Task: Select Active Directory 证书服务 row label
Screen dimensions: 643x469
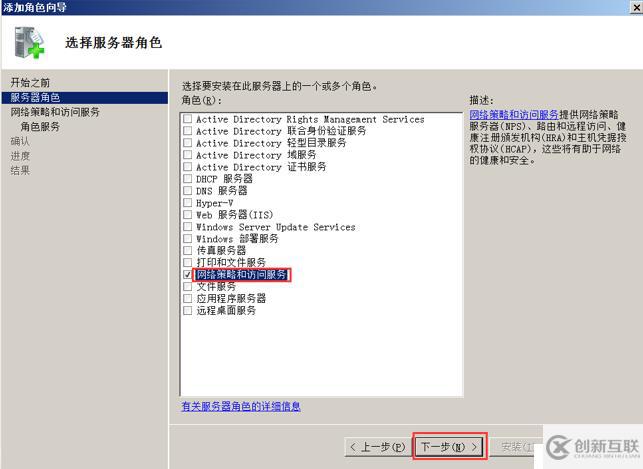Action: click(x=261, y=167)
